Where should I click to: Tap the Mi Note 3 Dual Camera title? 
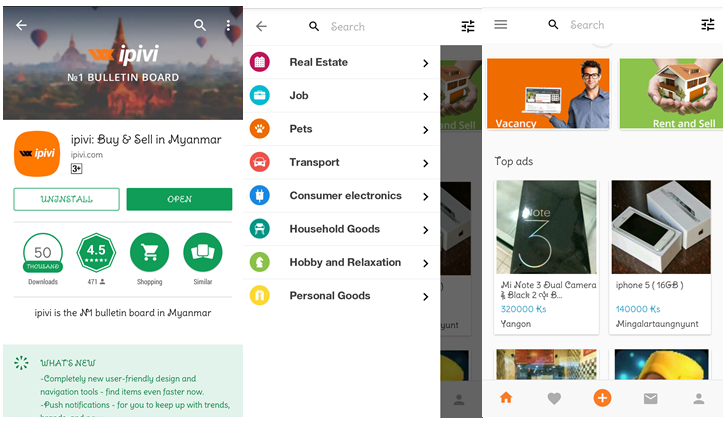[548, 290]
